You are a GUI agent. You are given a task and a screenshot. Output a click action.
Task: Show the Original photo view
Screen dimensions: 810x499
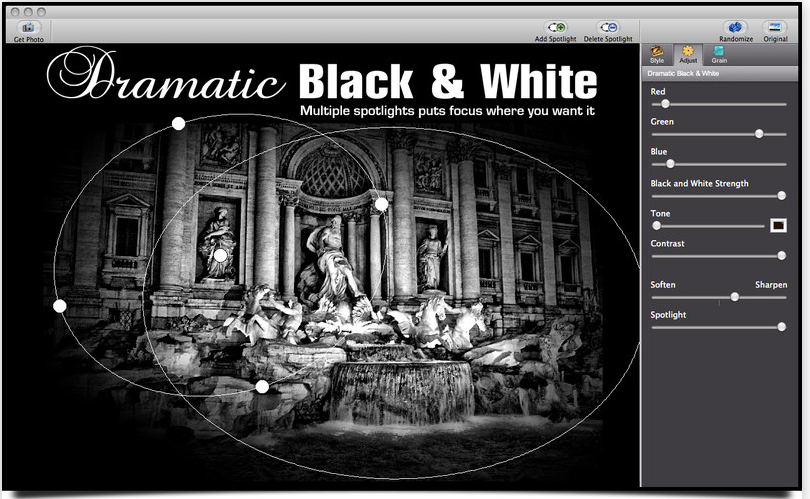(x=775, y=27)
